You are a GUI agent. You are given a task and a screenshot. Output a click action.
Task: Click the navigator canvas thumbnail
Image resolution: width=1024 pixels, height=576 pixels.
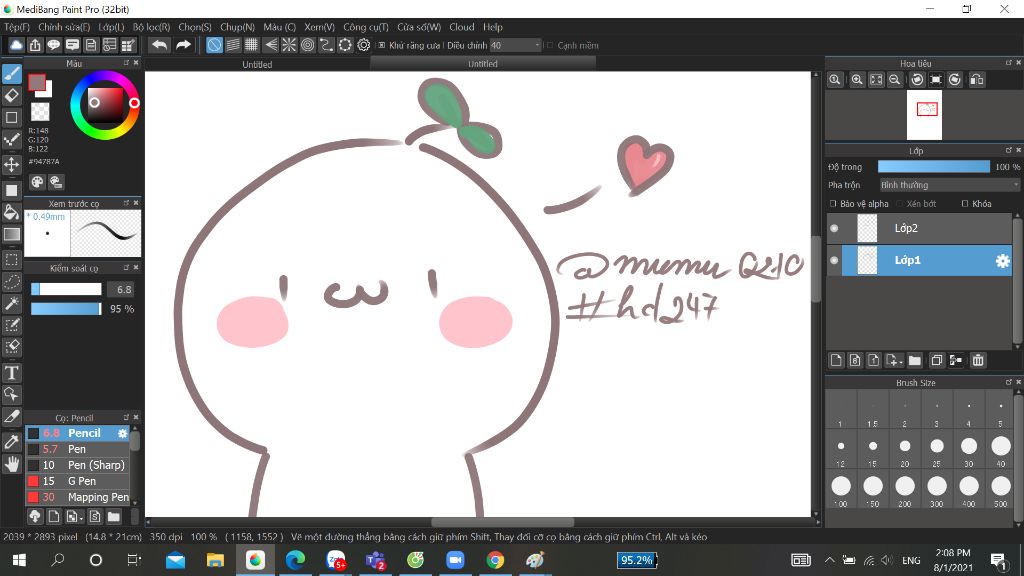pos(924,115)
